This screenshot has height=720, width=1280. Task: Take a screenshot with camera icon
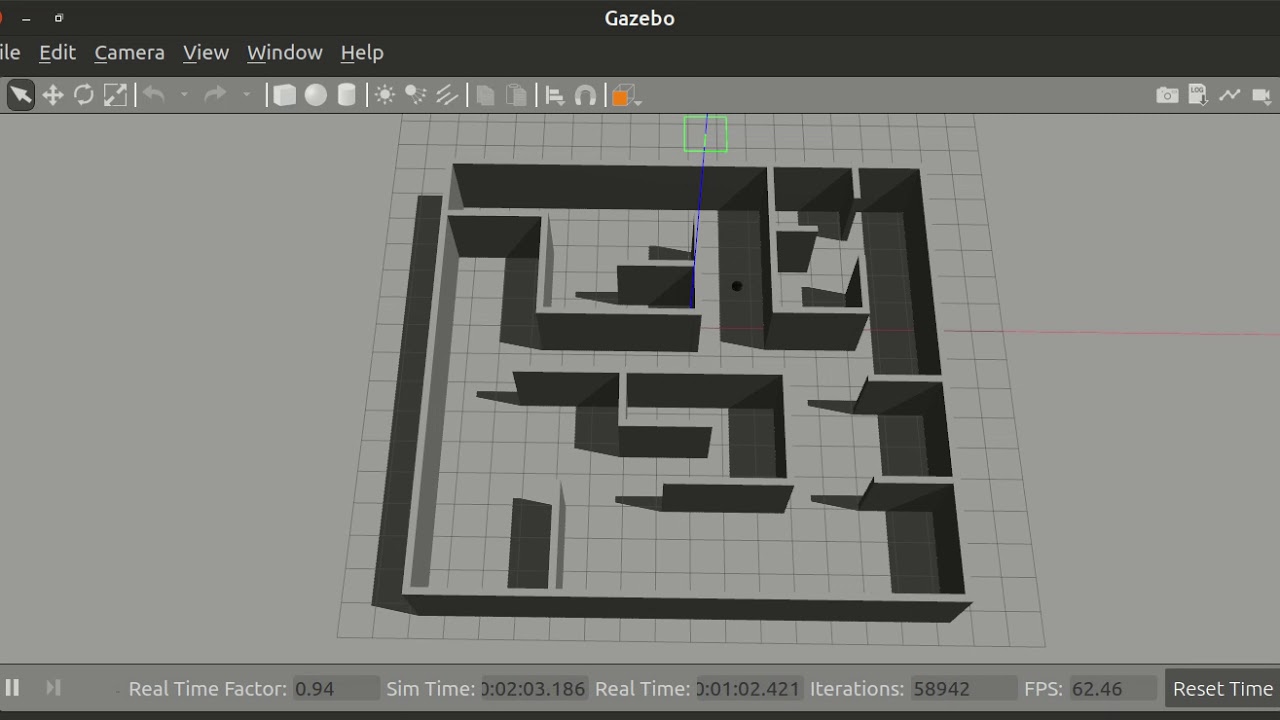pos(1167,95)
